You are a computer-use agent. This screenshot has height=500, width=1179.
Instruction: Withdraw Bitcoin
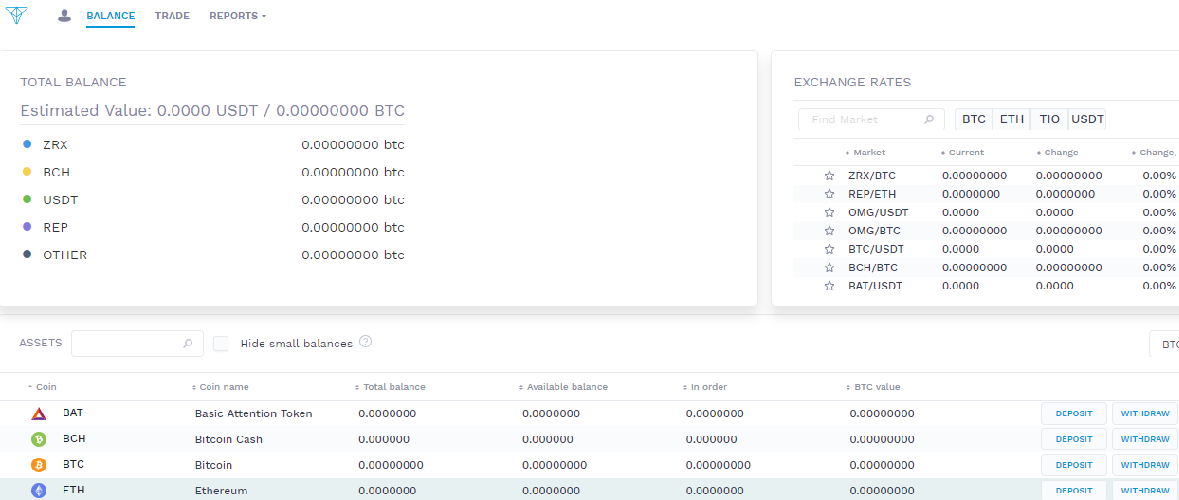tap(1144, 465)
